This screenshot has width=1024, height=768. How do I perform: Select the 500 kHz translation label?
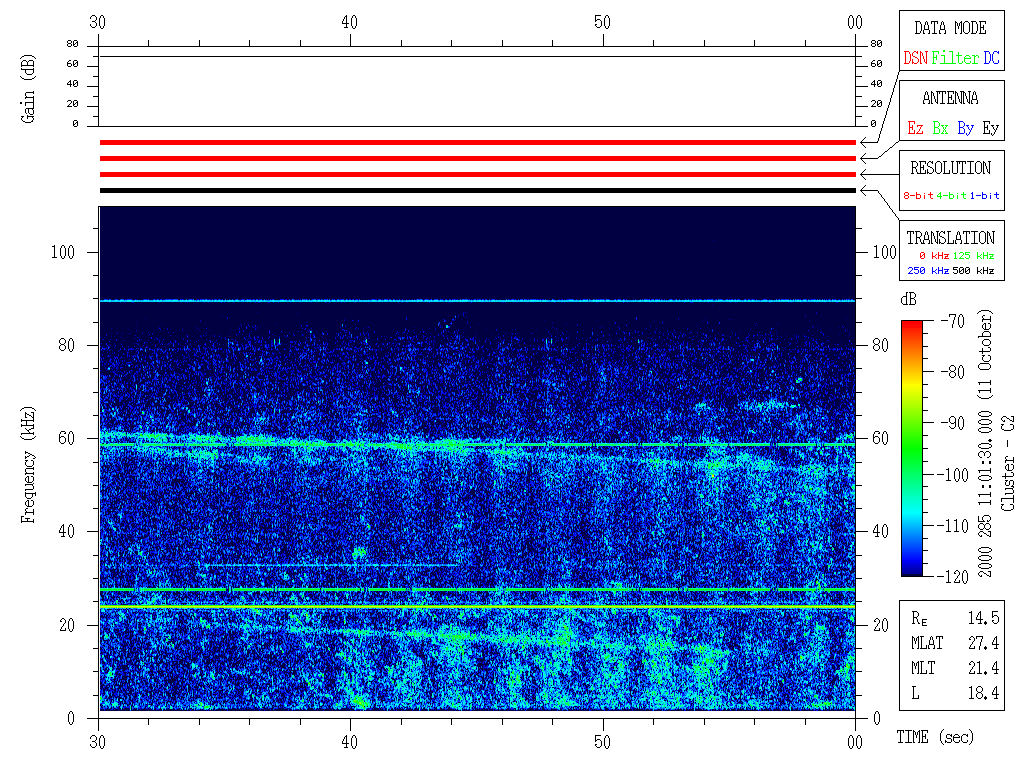pyautogui.click(x=973, y=271)
